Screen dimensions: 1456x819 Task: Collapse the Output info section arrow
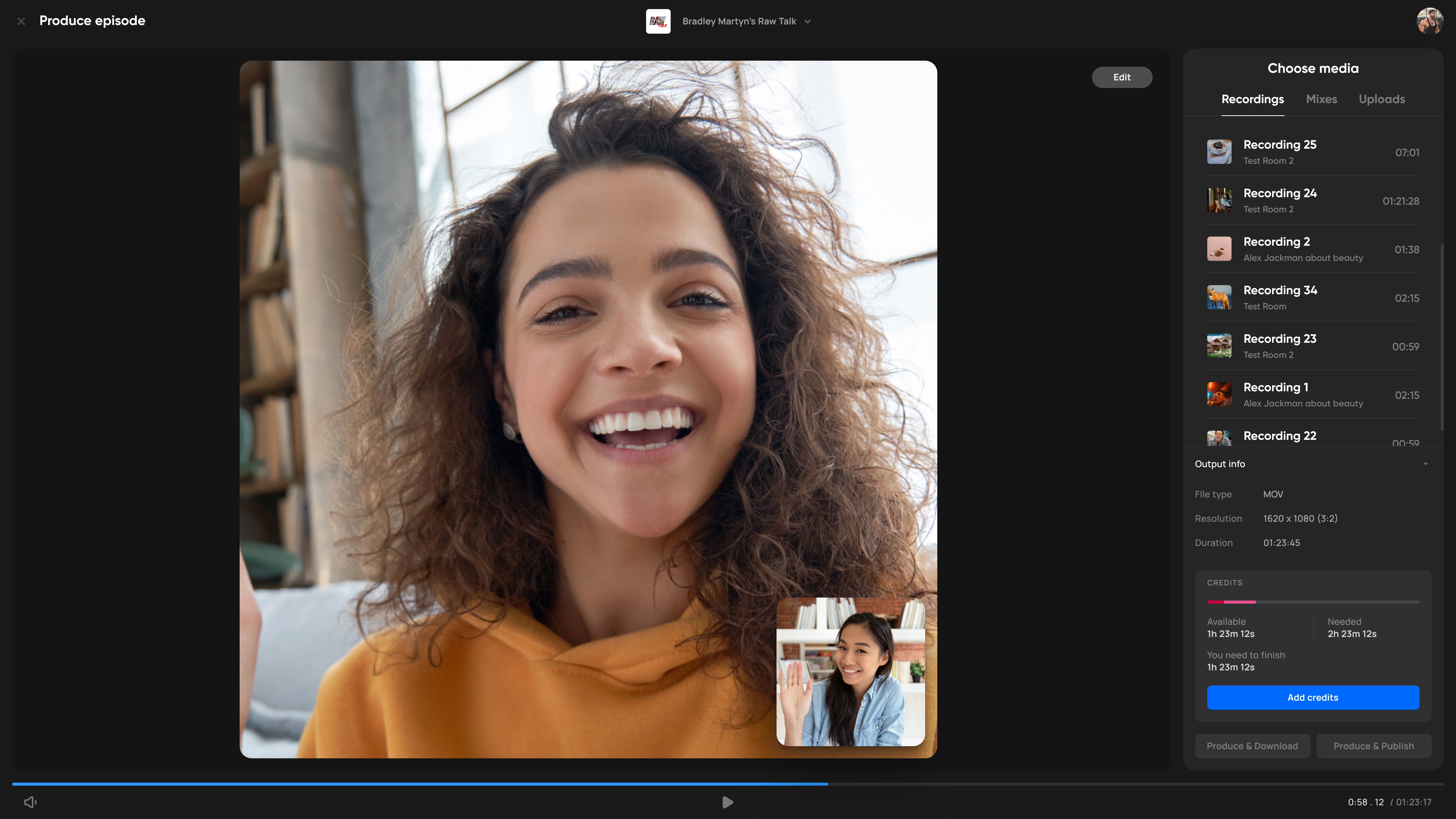[1425, 464]
